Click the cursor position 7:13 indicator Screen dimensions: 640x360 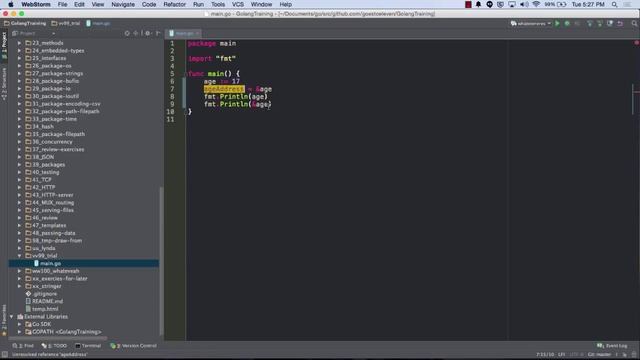pyautogui.click(x=545, y=355)
